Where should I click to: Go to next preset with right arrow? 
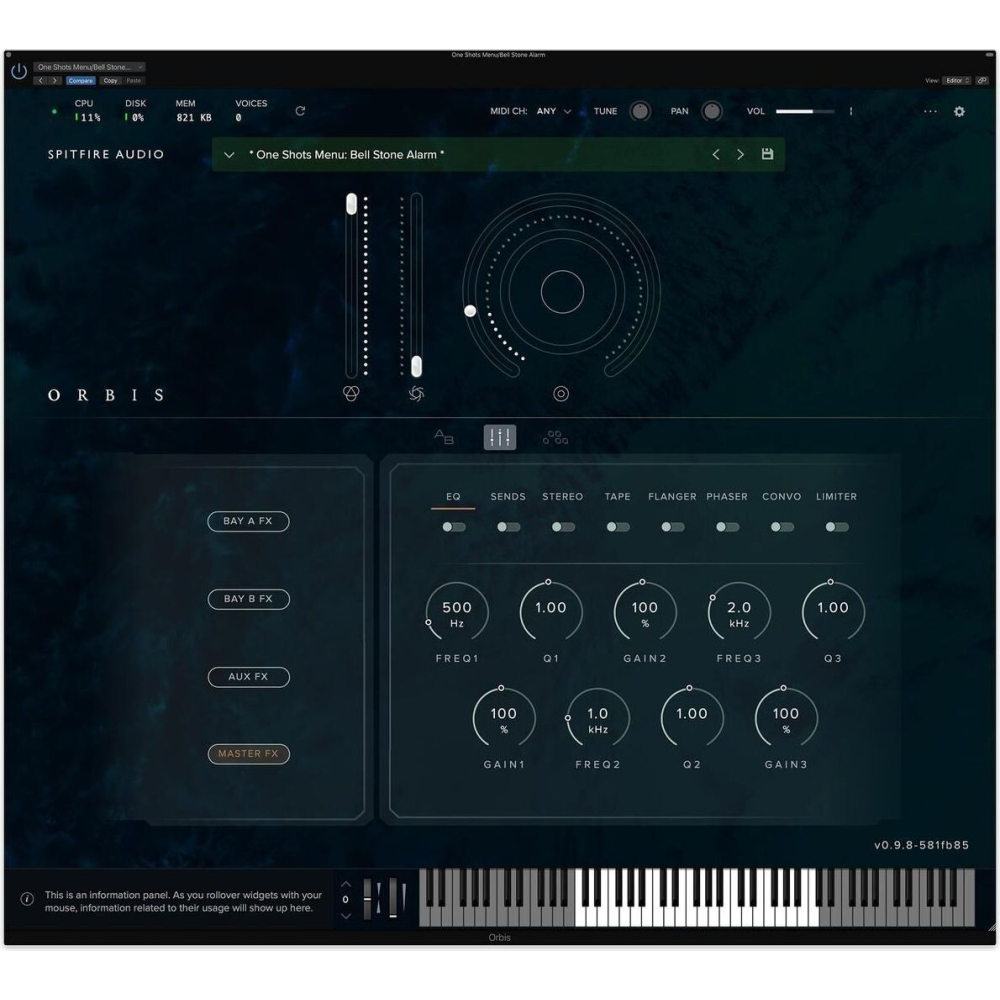click(x=740, y=155)
